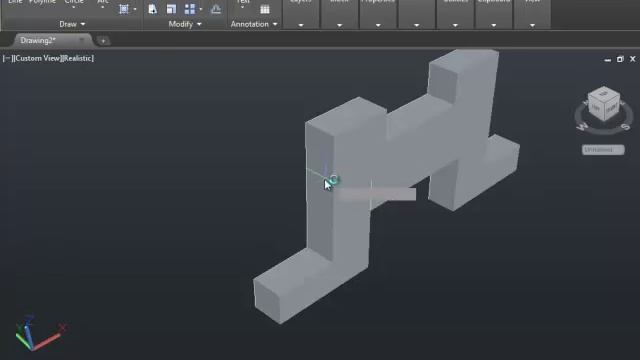The image size is (640, 360).
Task: Expand the Circle options dropdown
Action: click(x=73, y=7)
